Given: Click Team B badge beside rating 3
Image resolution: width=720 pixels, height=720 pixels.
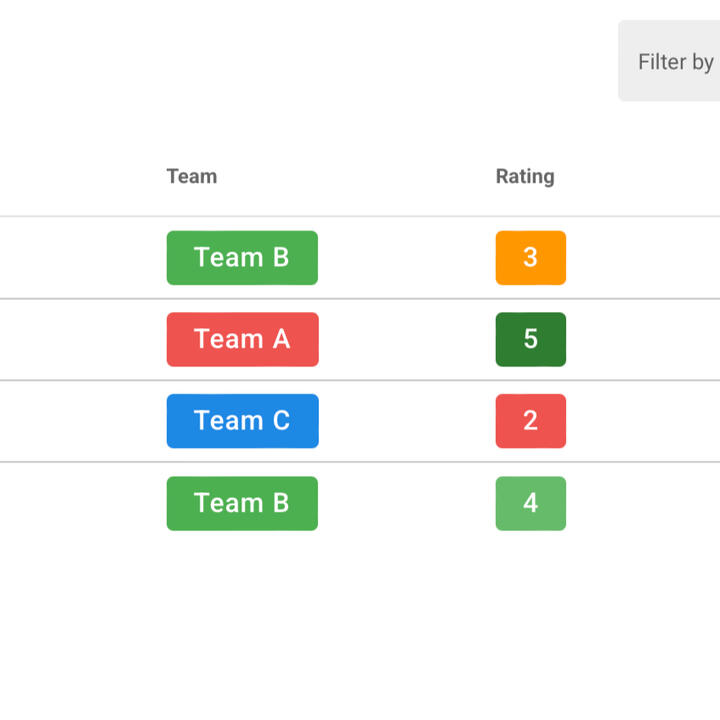Looking at the screenshot, I should pos(242,258).
